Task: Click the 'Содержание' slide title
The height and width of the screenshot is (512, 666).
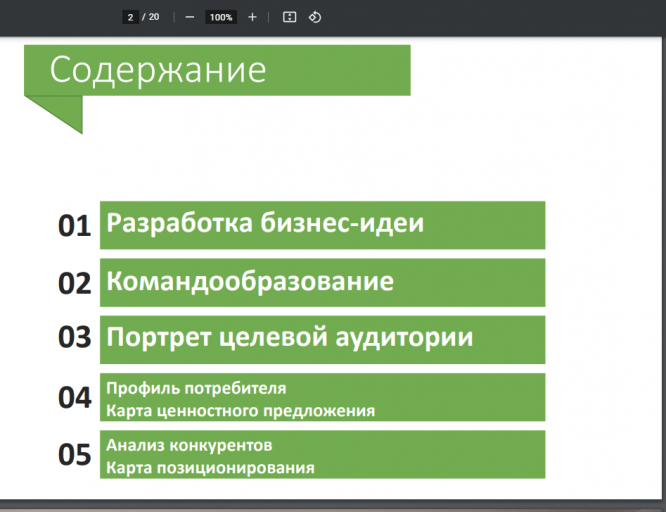Action: 158,70
